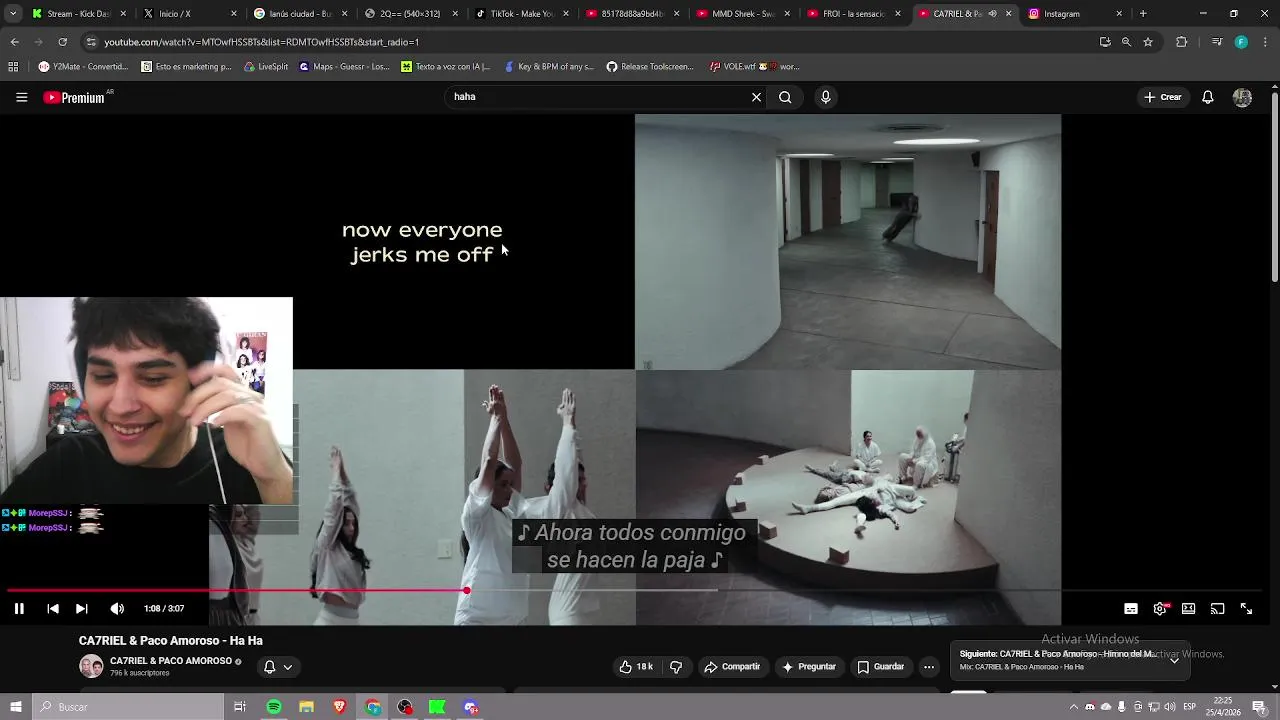Open the VOLE.wtf bookmark
The width and height of the screenshot is (1280, 720).
(754, 67)
